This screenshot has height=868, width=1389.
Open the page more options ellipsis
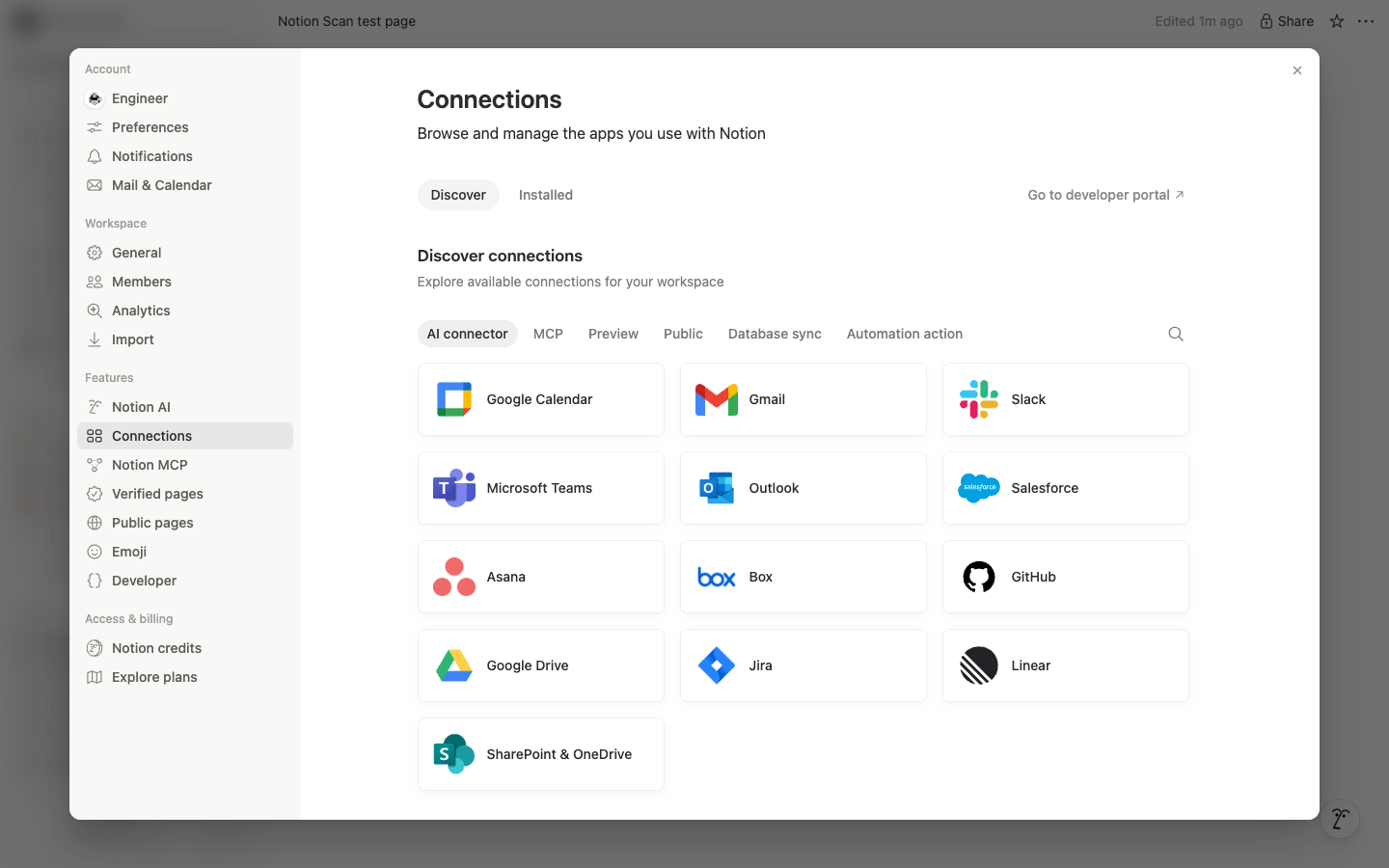1366,21
